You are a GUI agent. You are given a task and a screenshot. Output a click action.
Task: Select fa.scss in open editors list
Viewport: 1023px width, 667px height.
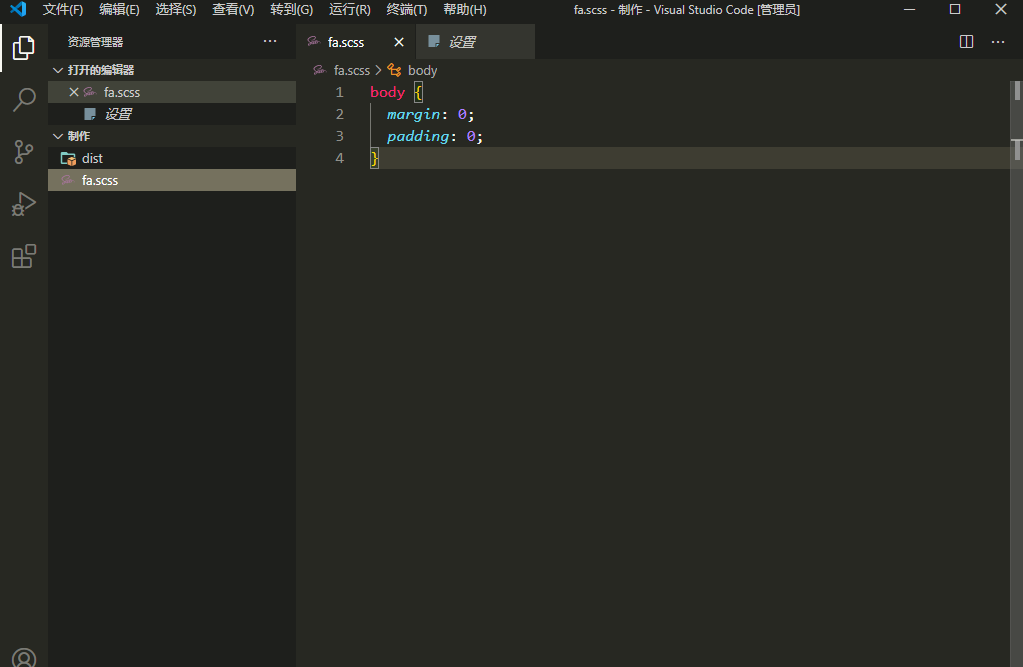172,92
